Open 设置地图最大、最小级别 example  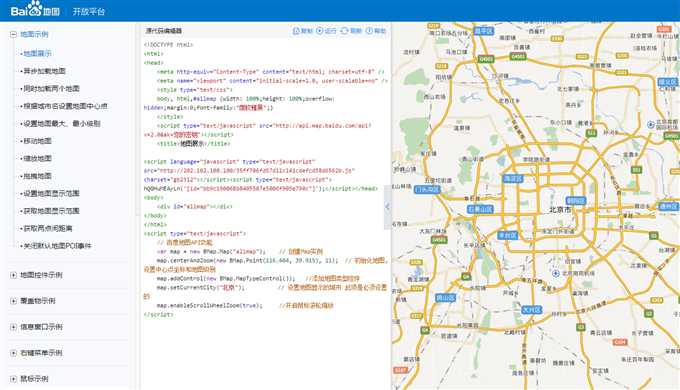pos(62,124)
